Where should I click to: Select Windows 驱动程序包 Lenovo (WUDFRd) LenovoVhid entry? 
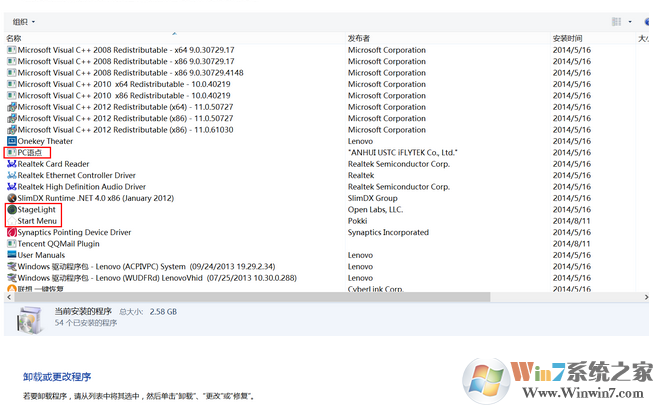pyautogui.click(x=157, y=277)
